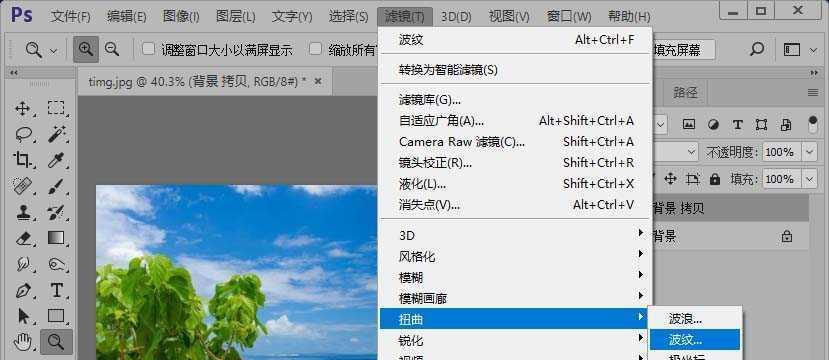
Task: Open the 填充 percentage dropdown
Action: tap(810, 179)
